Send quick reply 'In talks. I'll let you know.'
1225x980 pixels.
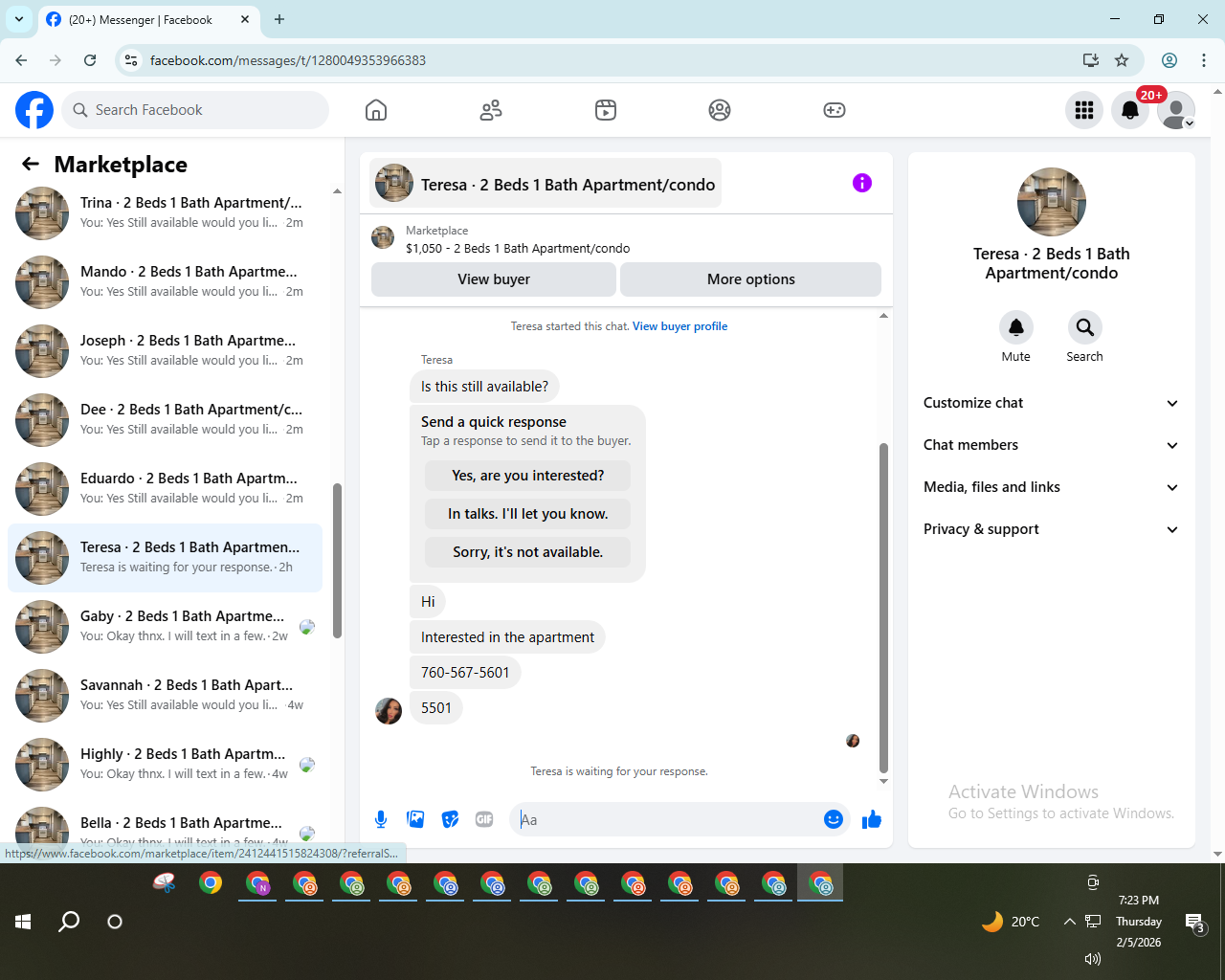pos(528,514)
